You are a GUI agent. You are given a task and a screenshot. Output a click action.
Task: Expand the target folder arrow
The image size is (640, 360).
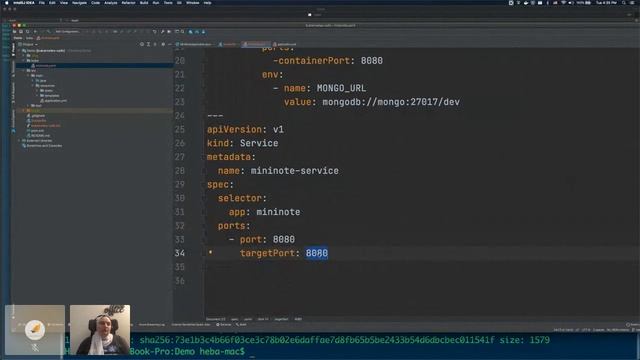[23, 111]
